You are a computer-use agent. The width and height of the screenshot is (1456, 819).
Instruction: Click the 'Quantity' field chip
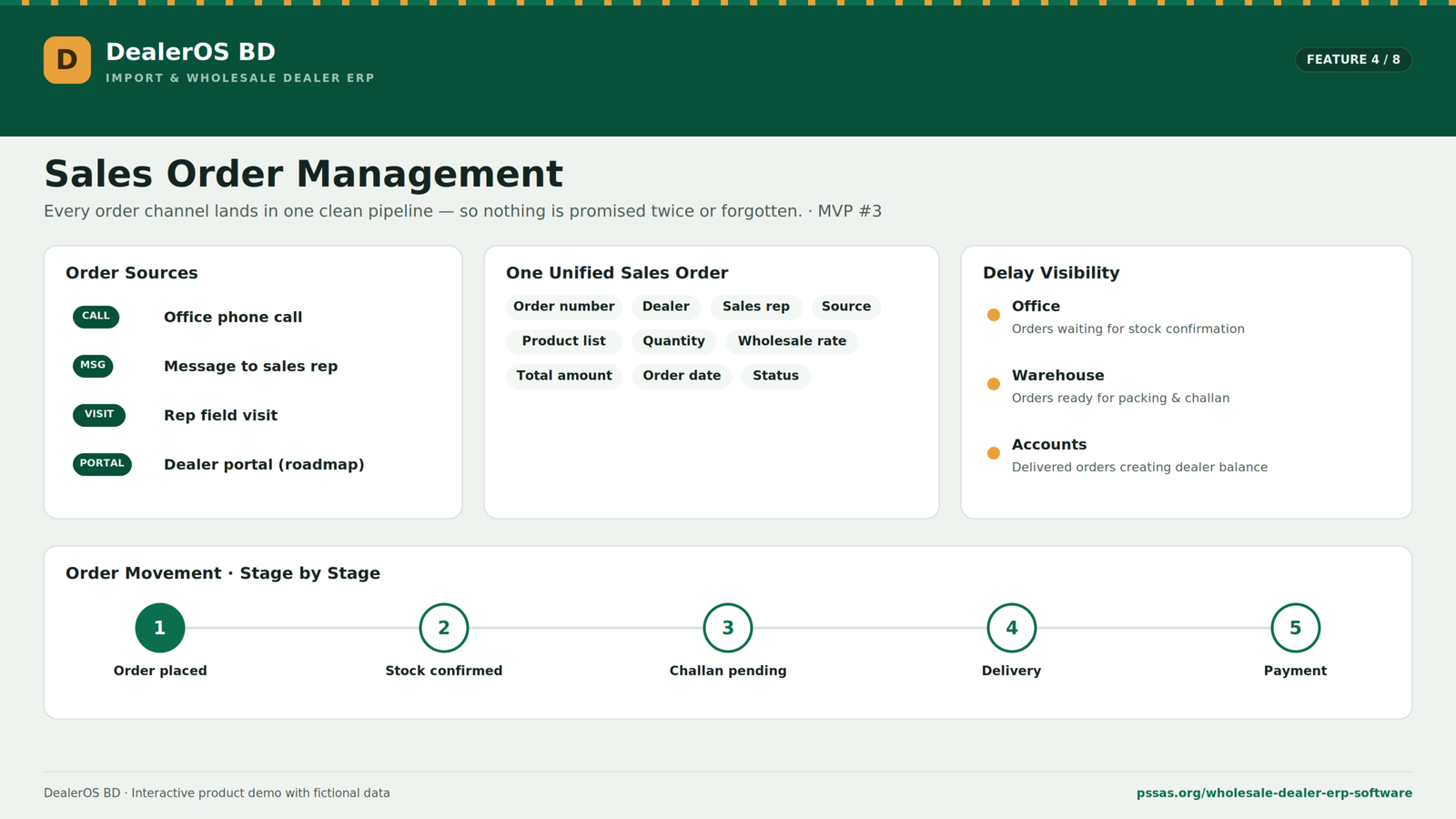point(674,341)
